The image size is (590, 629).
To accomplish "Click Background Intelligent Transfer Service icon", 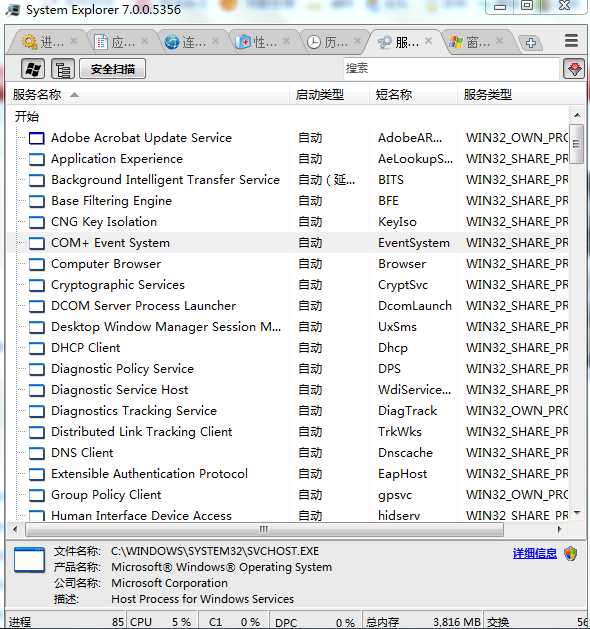I will pos(36,180).
